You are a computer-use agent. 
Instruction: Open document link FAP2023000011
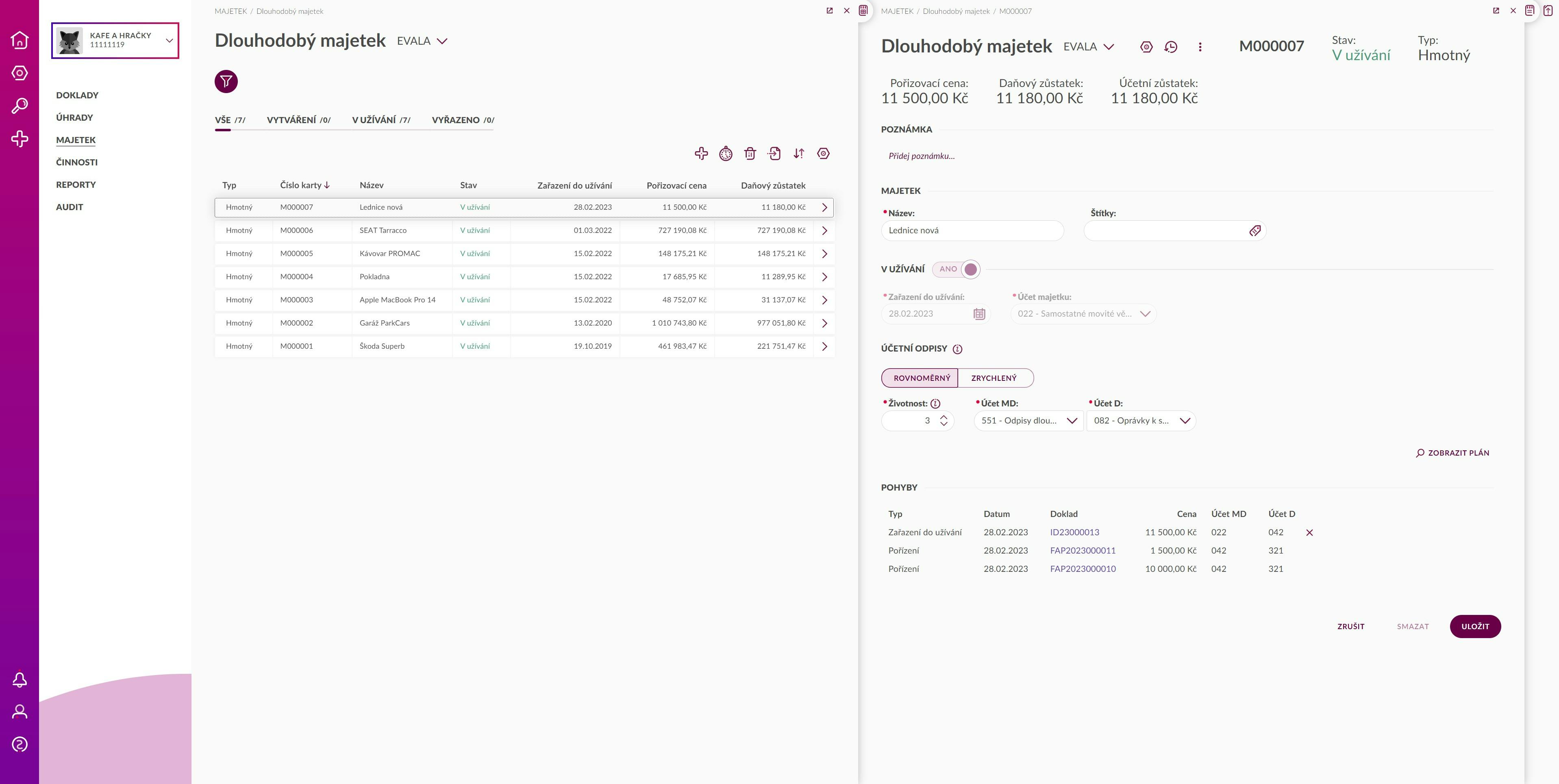[x=1083, y=551]
